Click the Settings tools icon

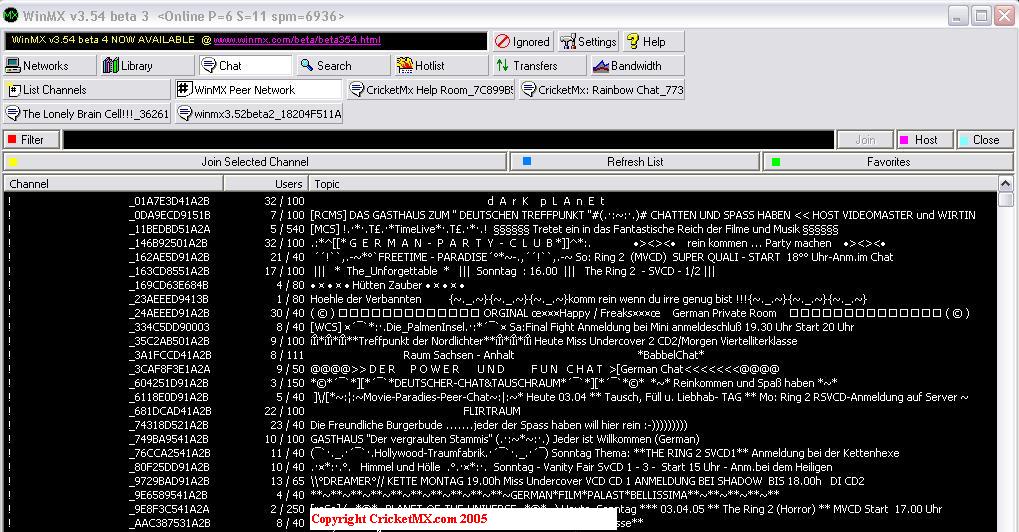click(568, 42)
